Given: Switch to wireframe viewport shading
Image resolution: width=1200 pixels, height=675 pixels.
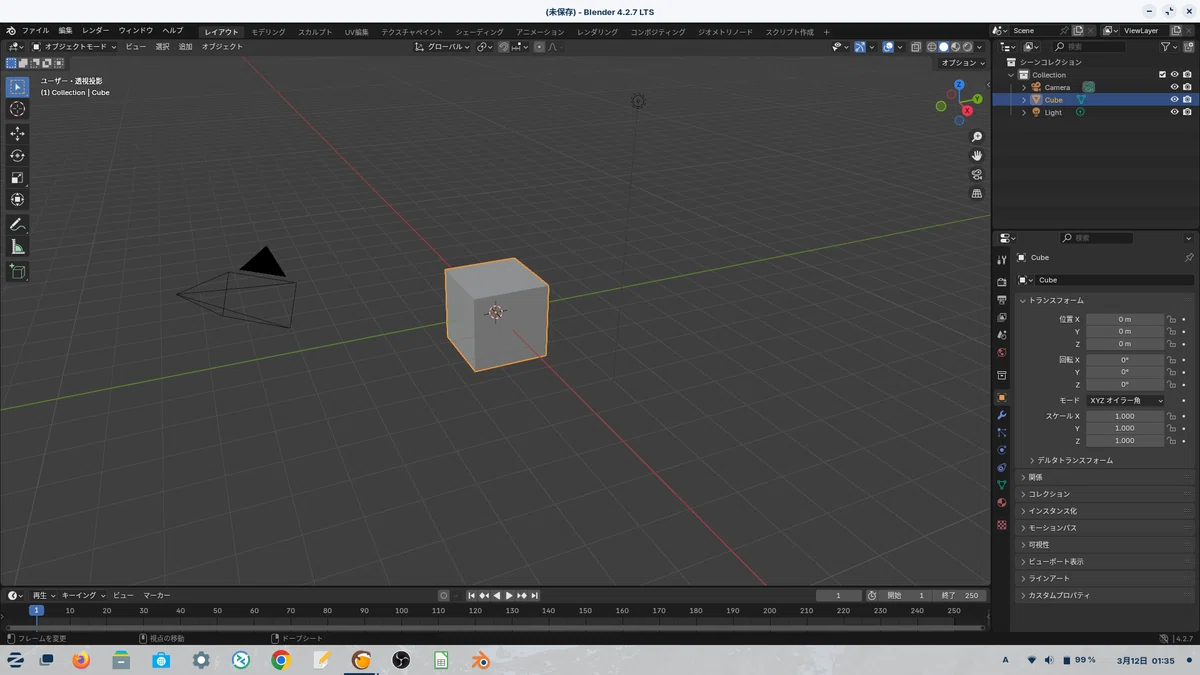Looking at the screenshot, I should tap(931, 47).
